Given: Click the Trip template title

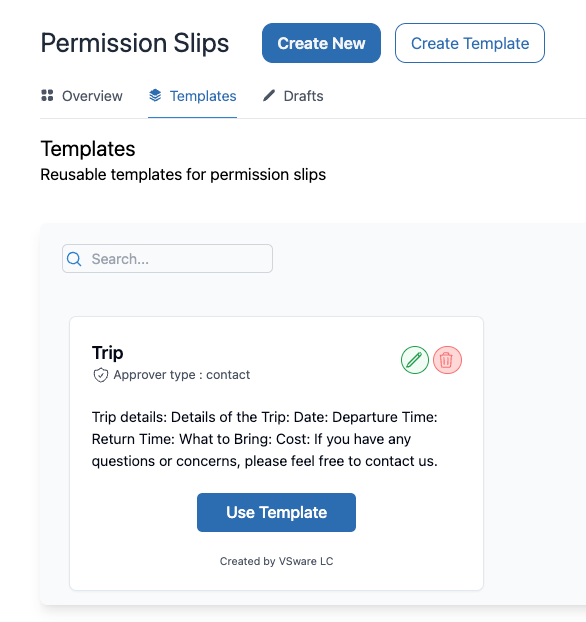Looking at the screenshot, I should 108,353.
